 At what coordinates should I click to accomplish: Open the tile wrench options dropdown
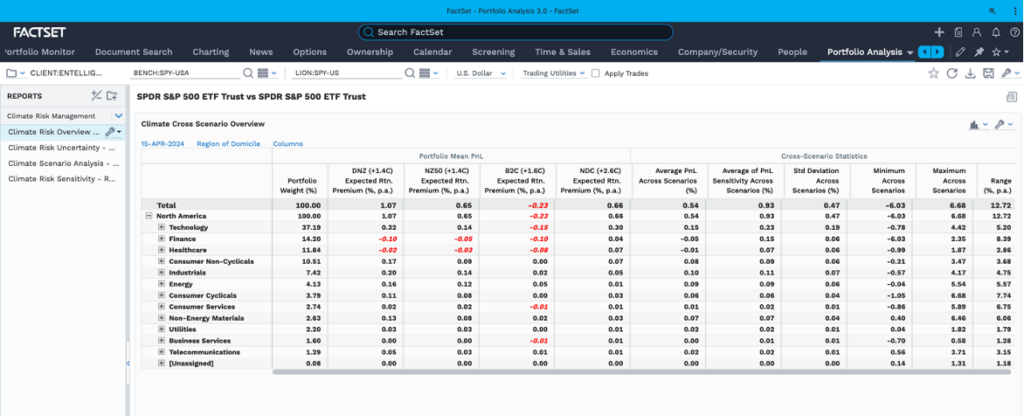1004,124
